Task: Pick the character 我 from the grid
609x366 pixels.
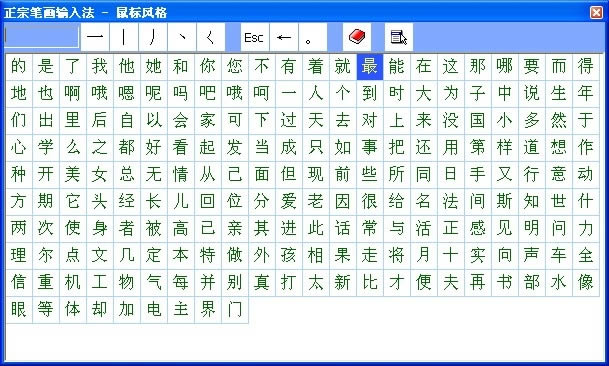Action: [100, 67]
